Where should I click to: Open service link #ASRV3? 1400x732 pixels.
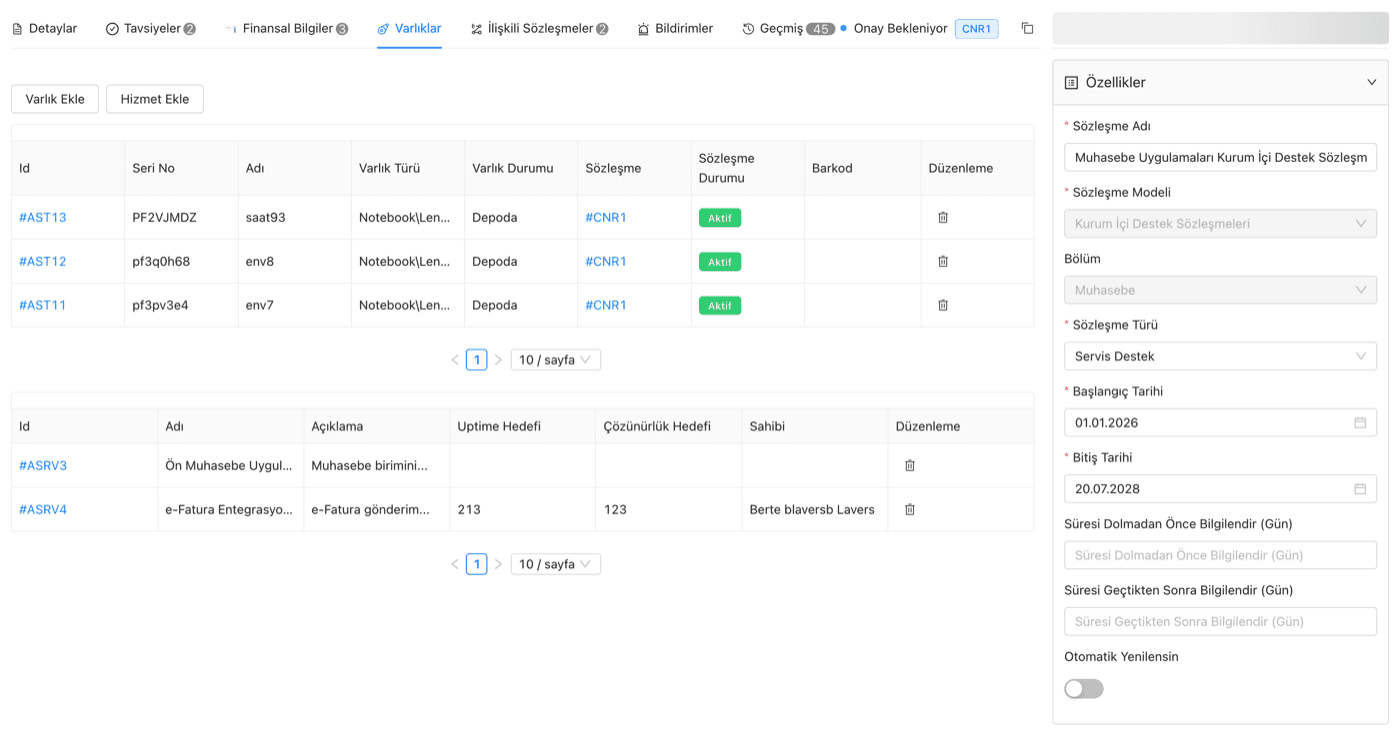coord(43,465)
